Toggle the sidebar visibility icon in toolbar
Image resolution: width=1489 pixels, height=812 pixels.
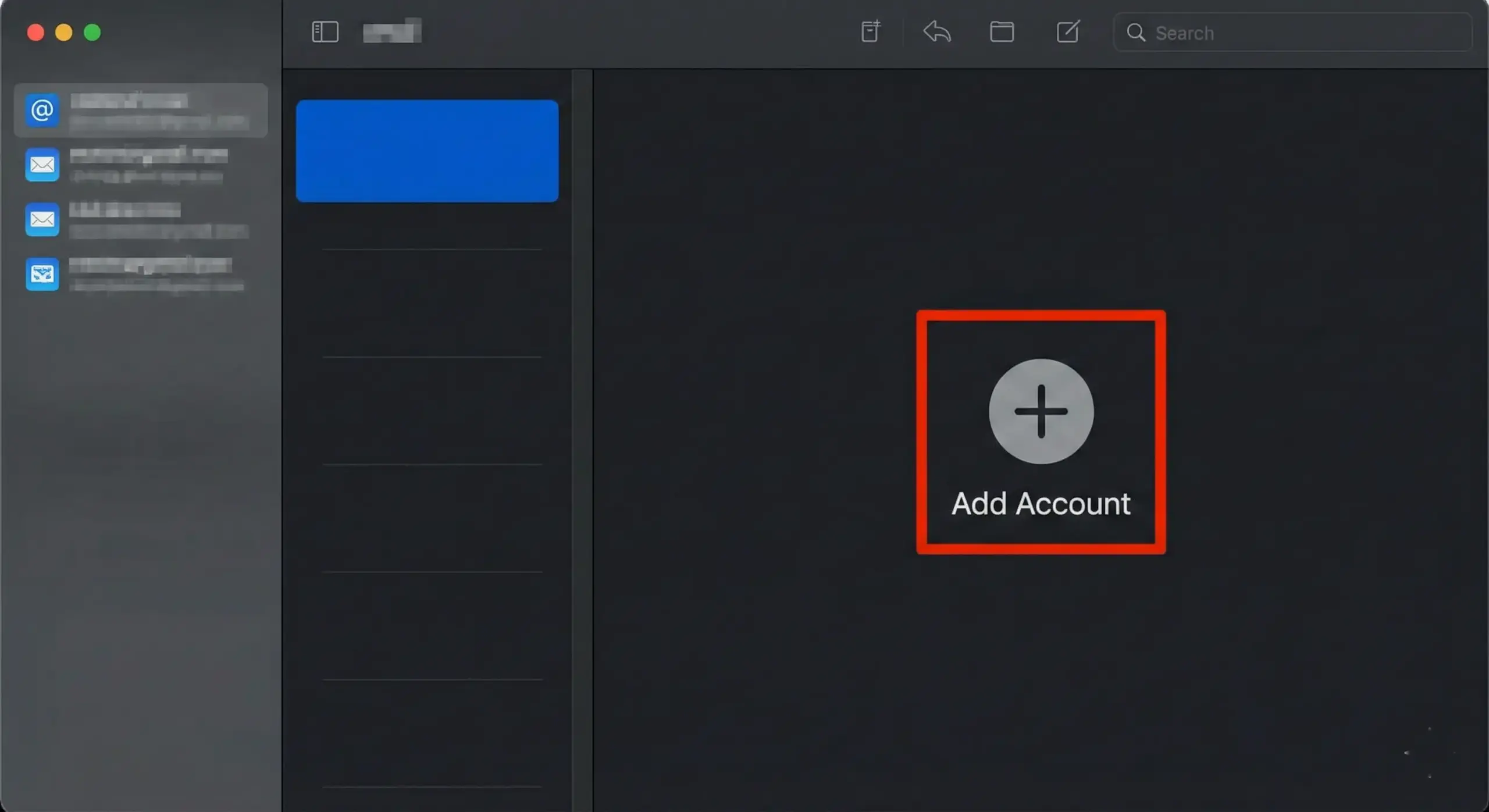pos(325,32)
